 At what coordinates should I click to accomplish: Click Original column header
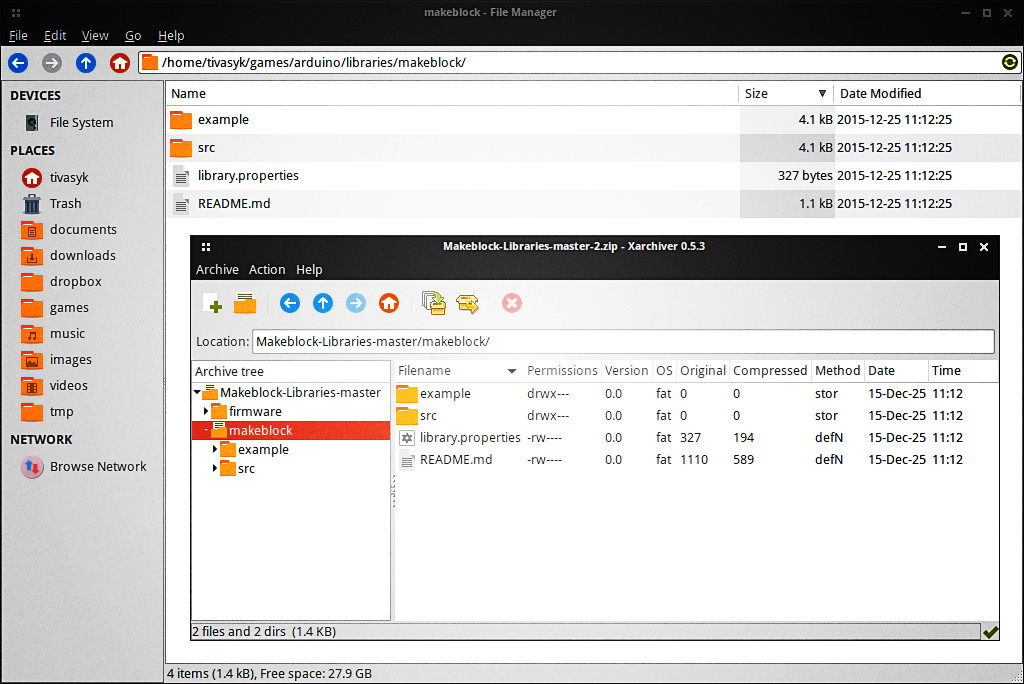[x=703, y=371]
